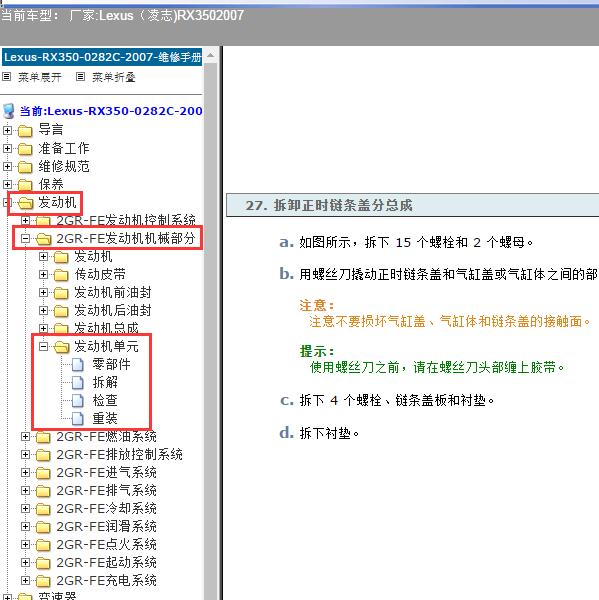Click the 2GR-FE冷却系统 folder icon
Image resolution: width=599 pixels, height=600 pixels.
coord(43,509)
